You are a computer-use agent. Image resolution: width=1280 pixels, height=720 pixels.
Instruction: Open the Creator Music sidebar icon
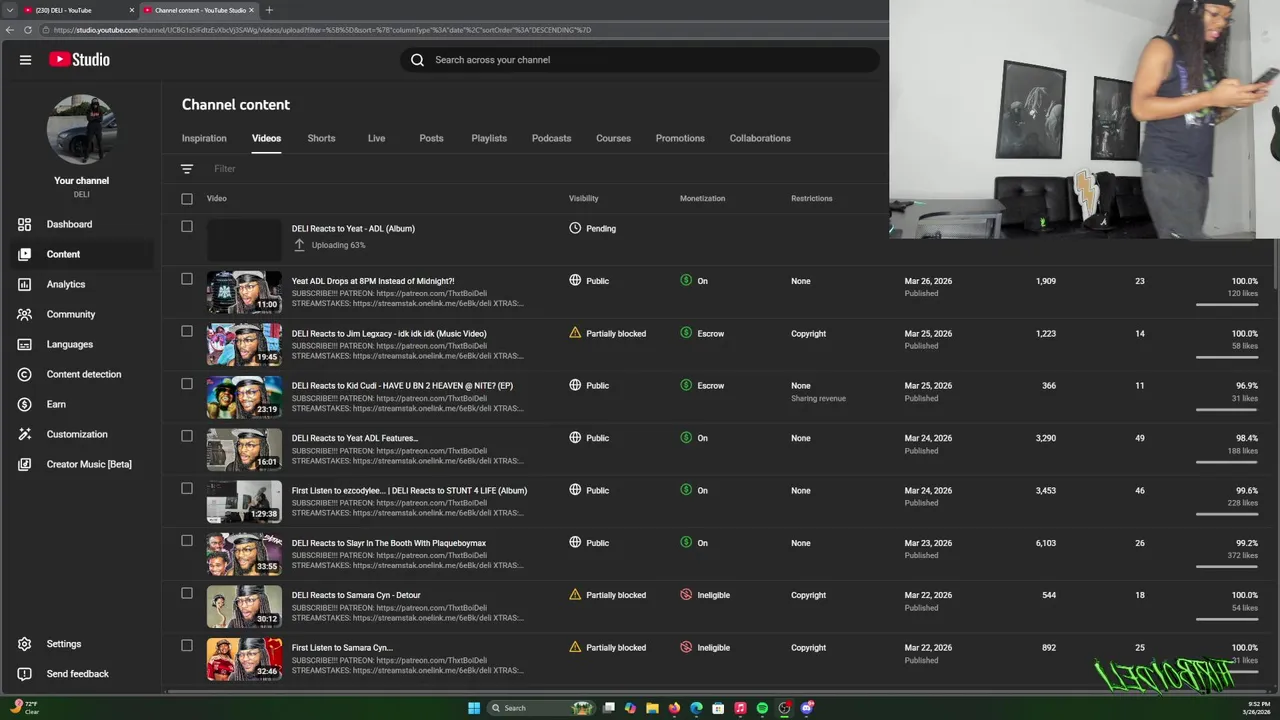point(25,464)
